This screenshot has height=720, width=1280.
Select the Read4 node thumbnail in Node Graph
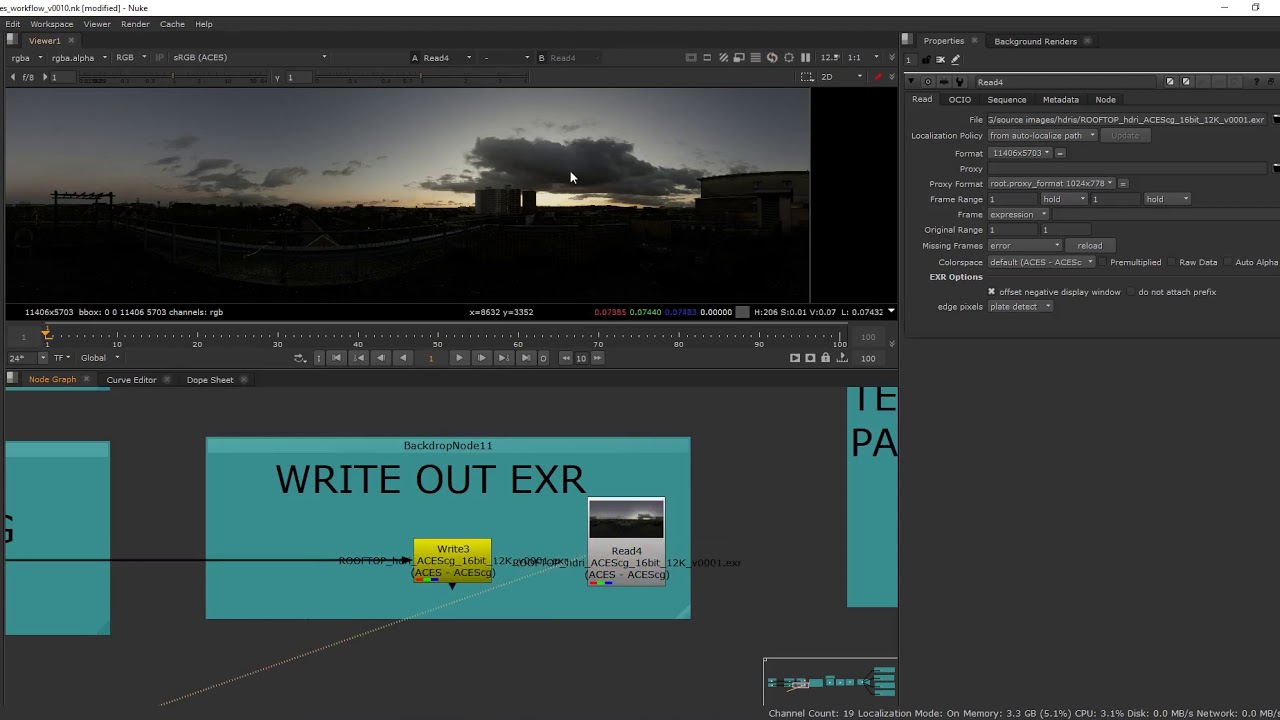[626, 519]
